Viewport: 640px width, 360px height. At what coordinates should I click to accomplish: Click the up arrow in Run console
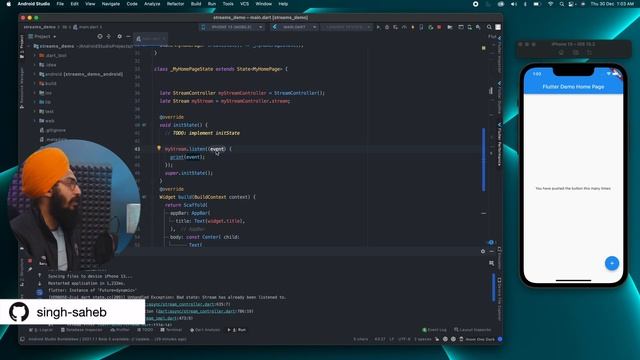[x=40, y=276]
